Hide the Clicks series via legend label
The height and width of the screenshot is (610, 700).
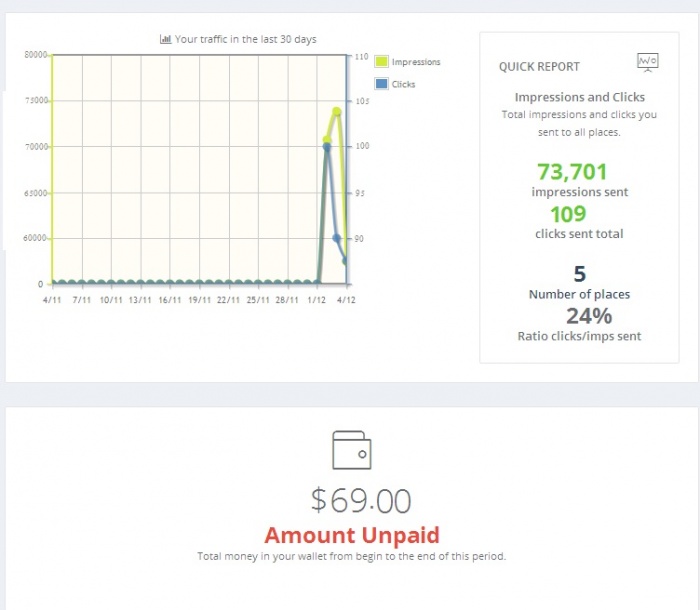pos(404,84)
